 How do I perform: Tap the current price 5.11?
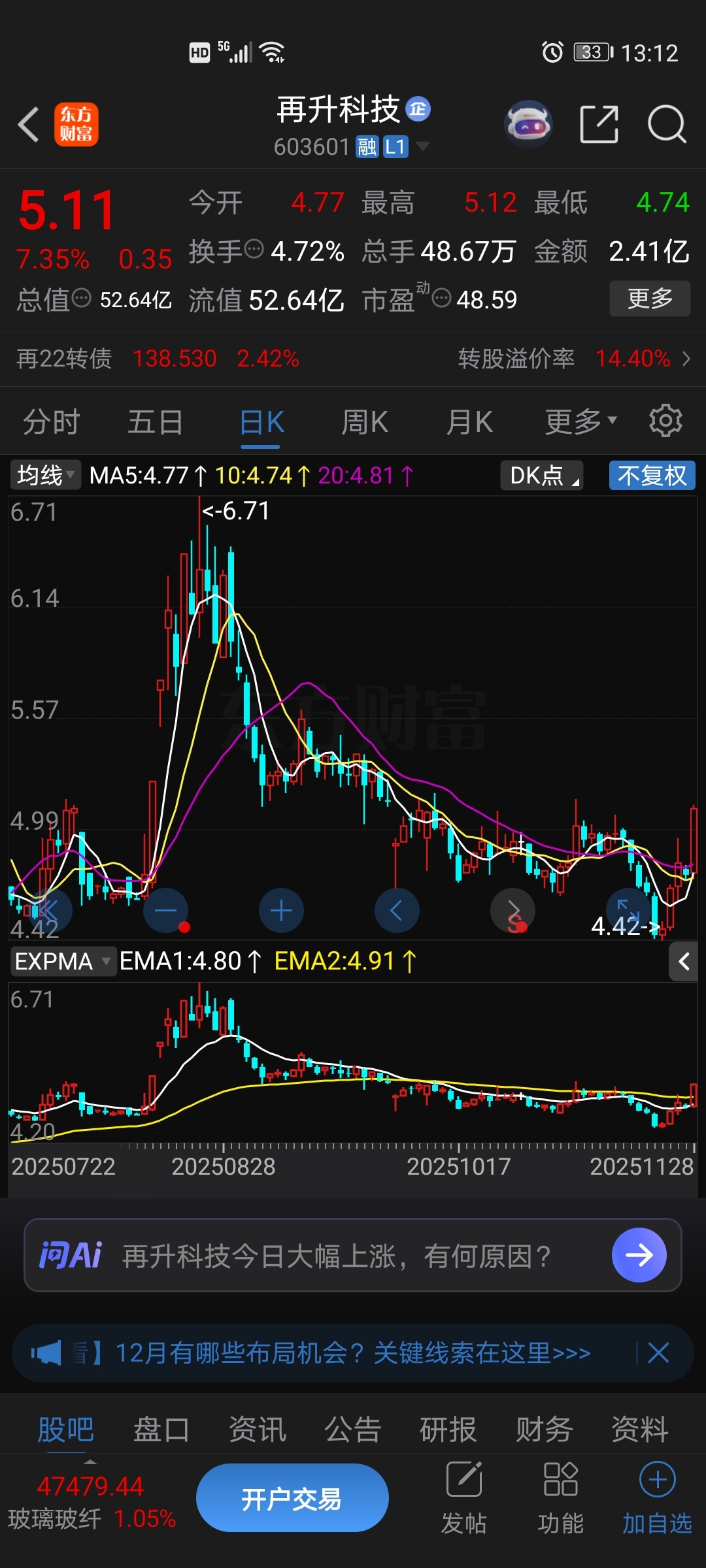pyautogui.click(x=67, y=211)
